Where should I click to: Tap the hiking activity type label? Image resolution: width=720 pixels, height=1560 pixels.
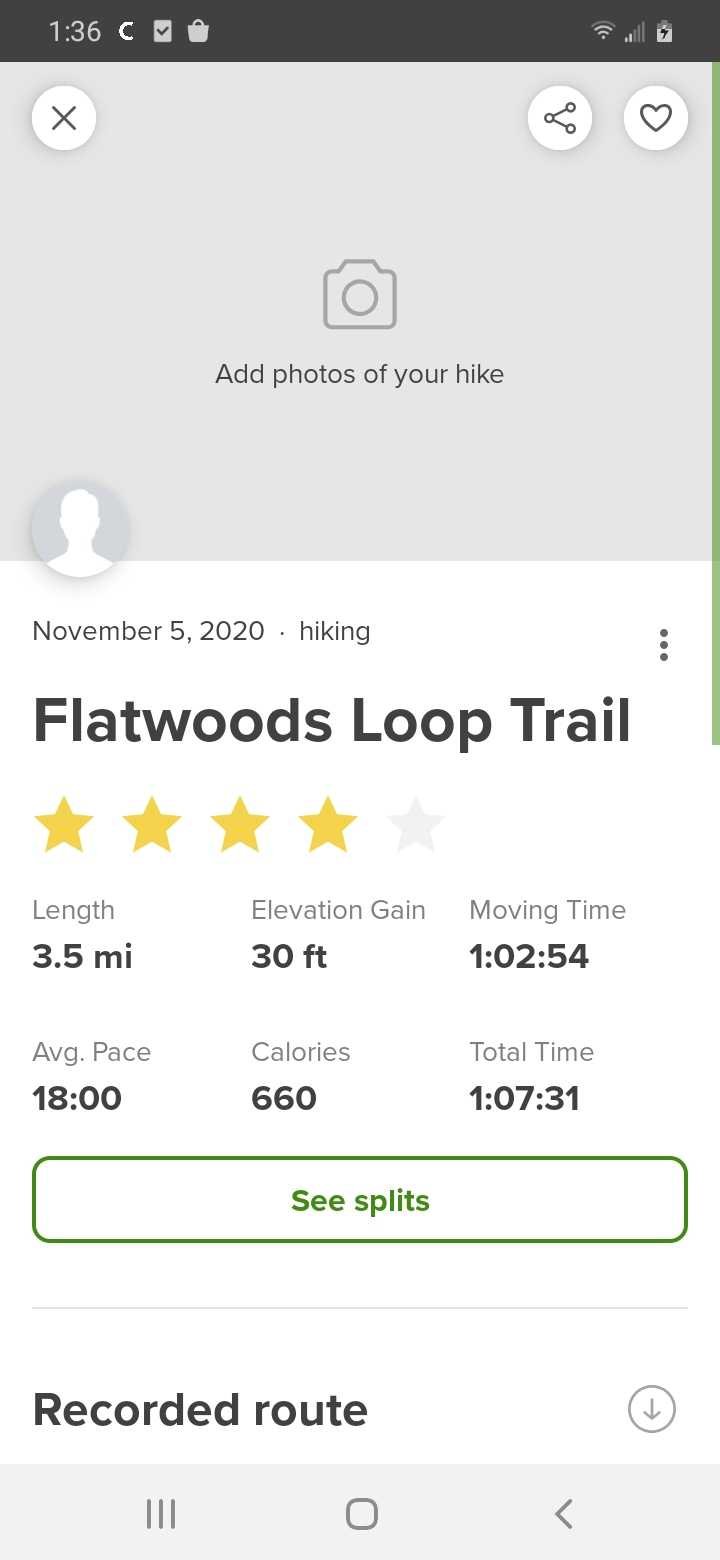[x=334, y=631]
